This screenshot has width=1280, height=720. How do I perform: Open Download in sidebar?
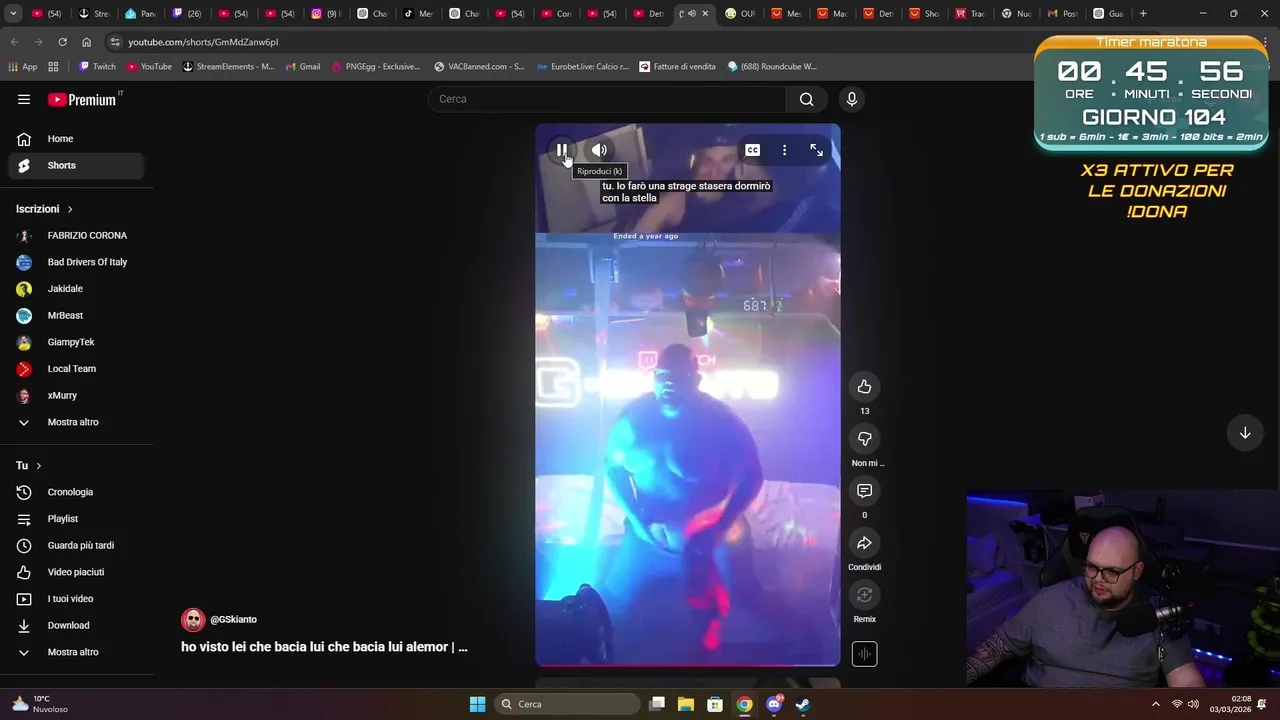[x=76, y=625]
